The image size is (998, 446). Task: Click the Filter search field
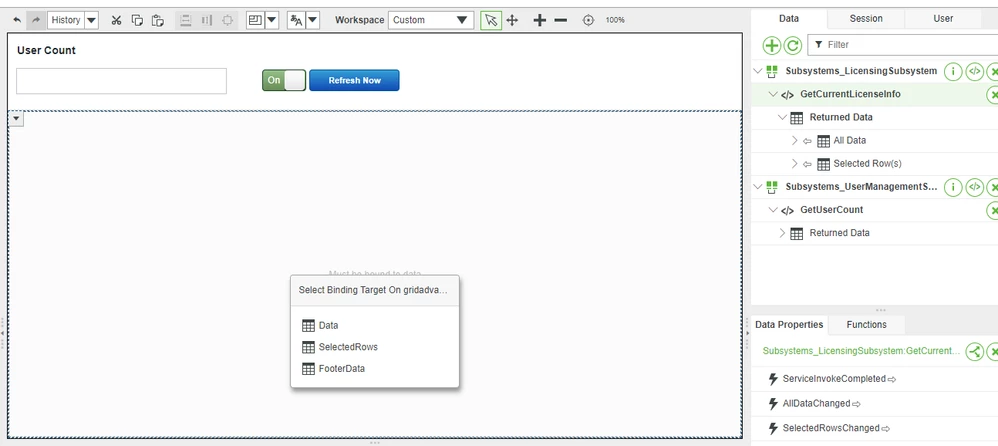pyautogui.click(x=904, y=45)
